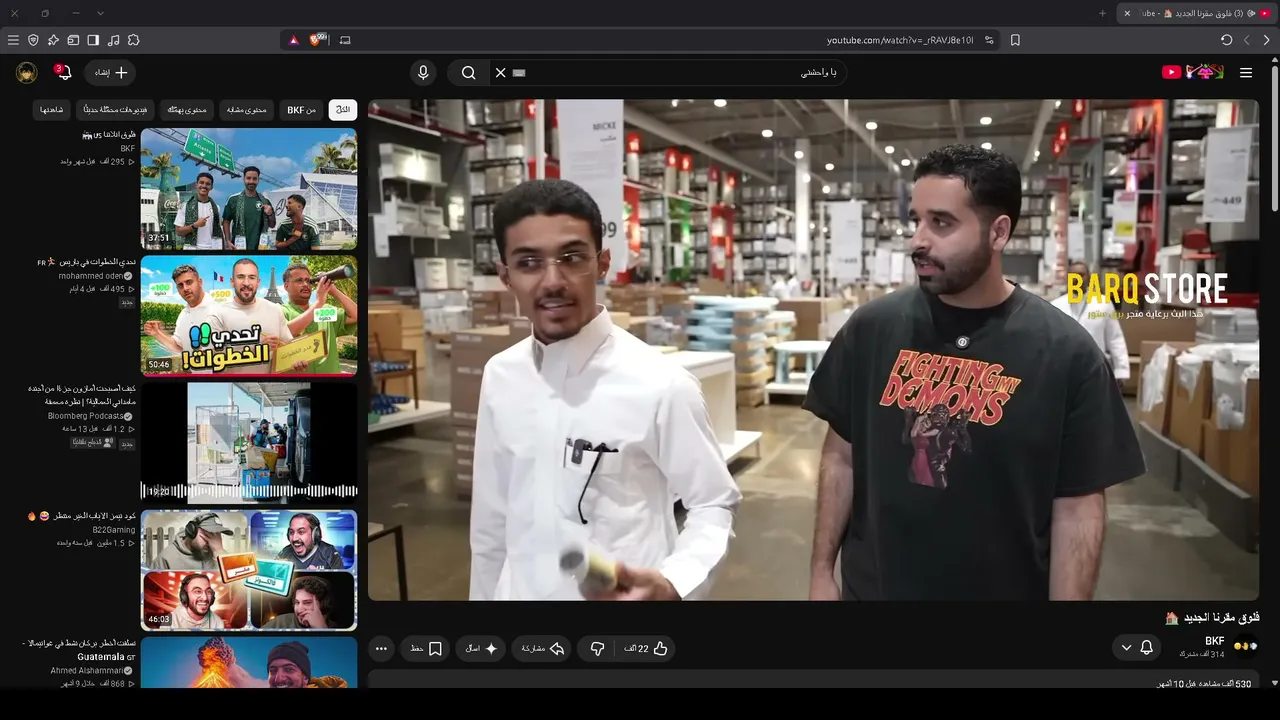This screenshot has height=720, width=1280.
Task: Open Brave Shields lion icon
Action: click(317, 40)
